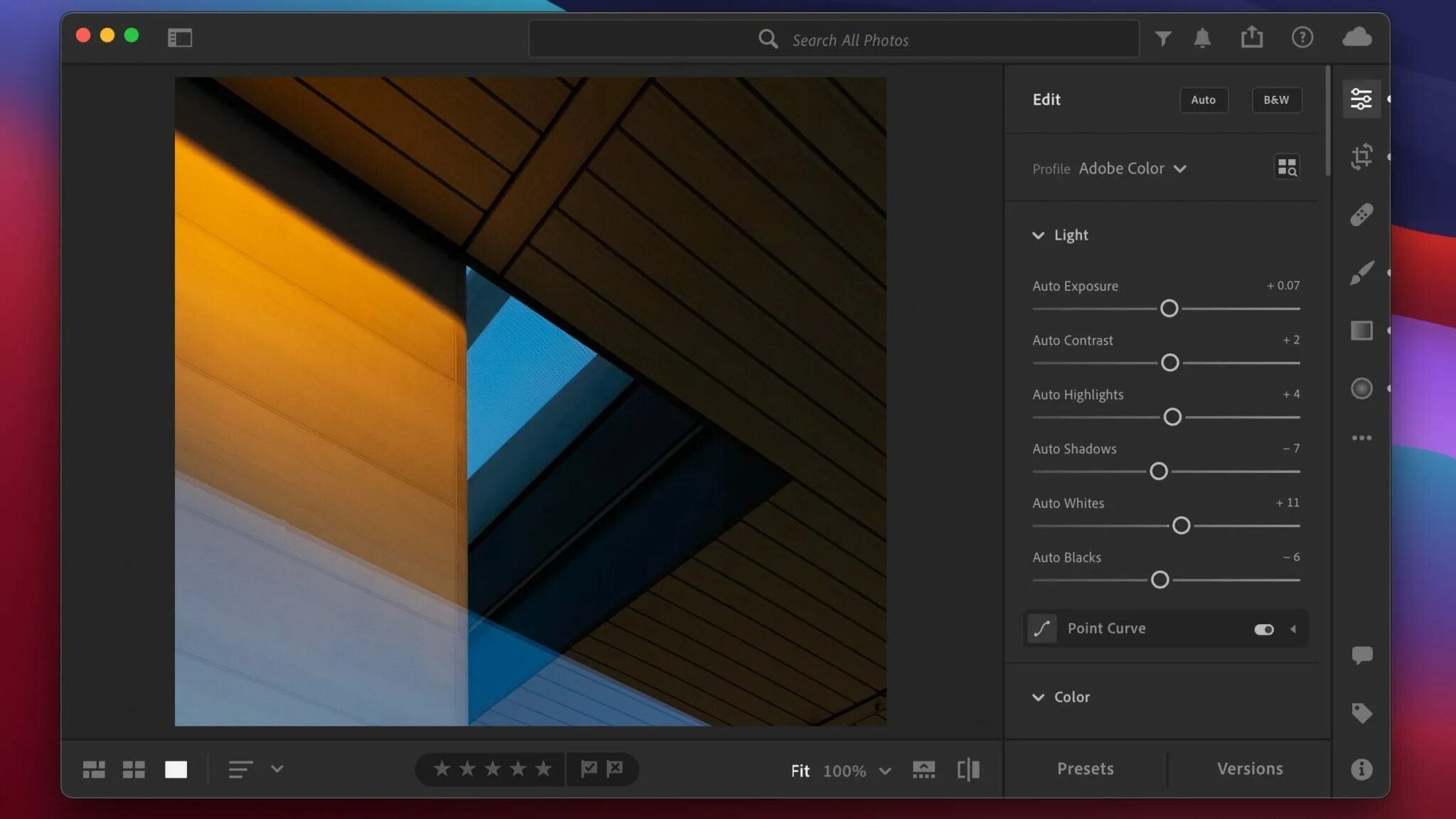Screen dimensions: 1456x819
Task: Click the filter funnel icon
Action: [1163, 38]
